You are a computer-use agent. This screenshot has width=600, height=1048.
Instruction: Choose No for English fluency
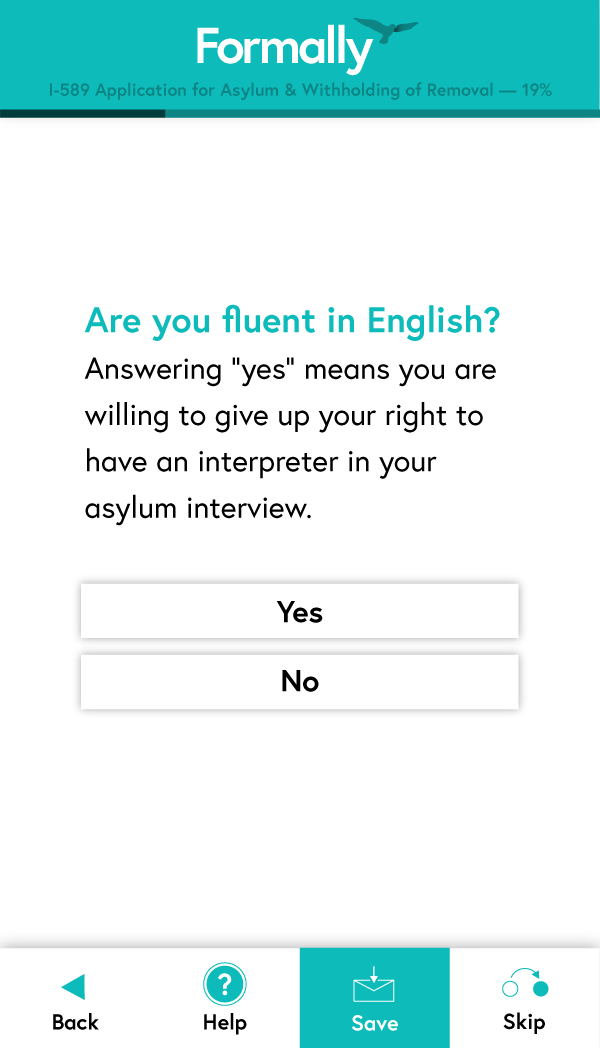299,681
